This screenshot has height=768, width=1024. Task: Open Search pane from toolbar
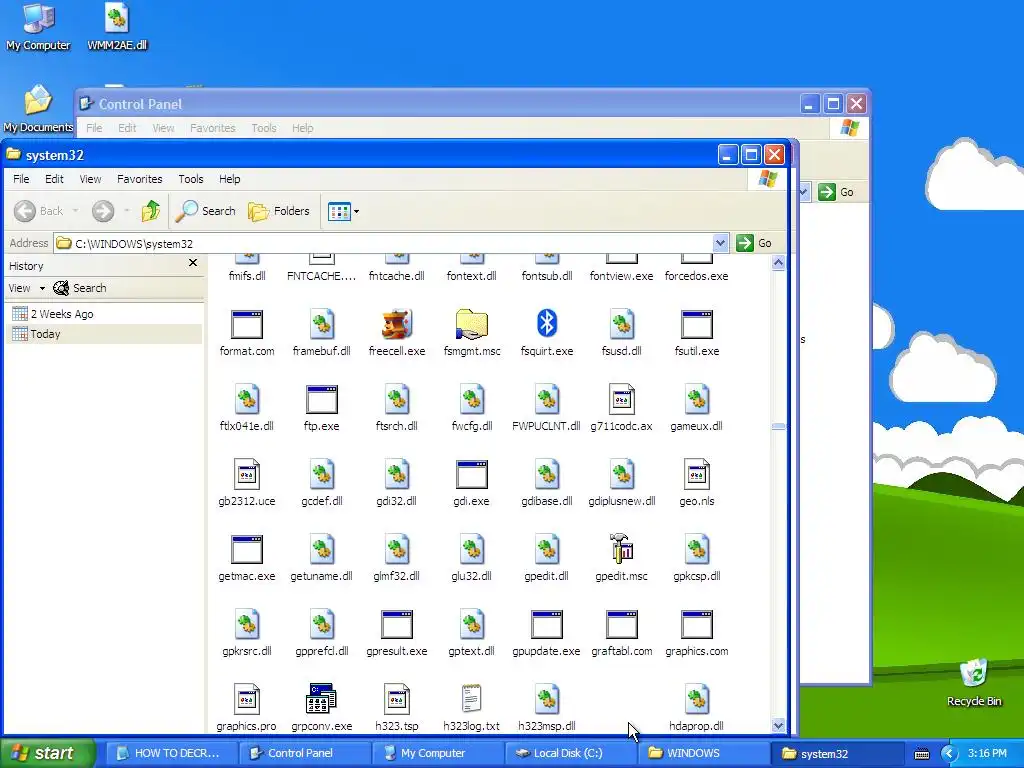(205, 211)
